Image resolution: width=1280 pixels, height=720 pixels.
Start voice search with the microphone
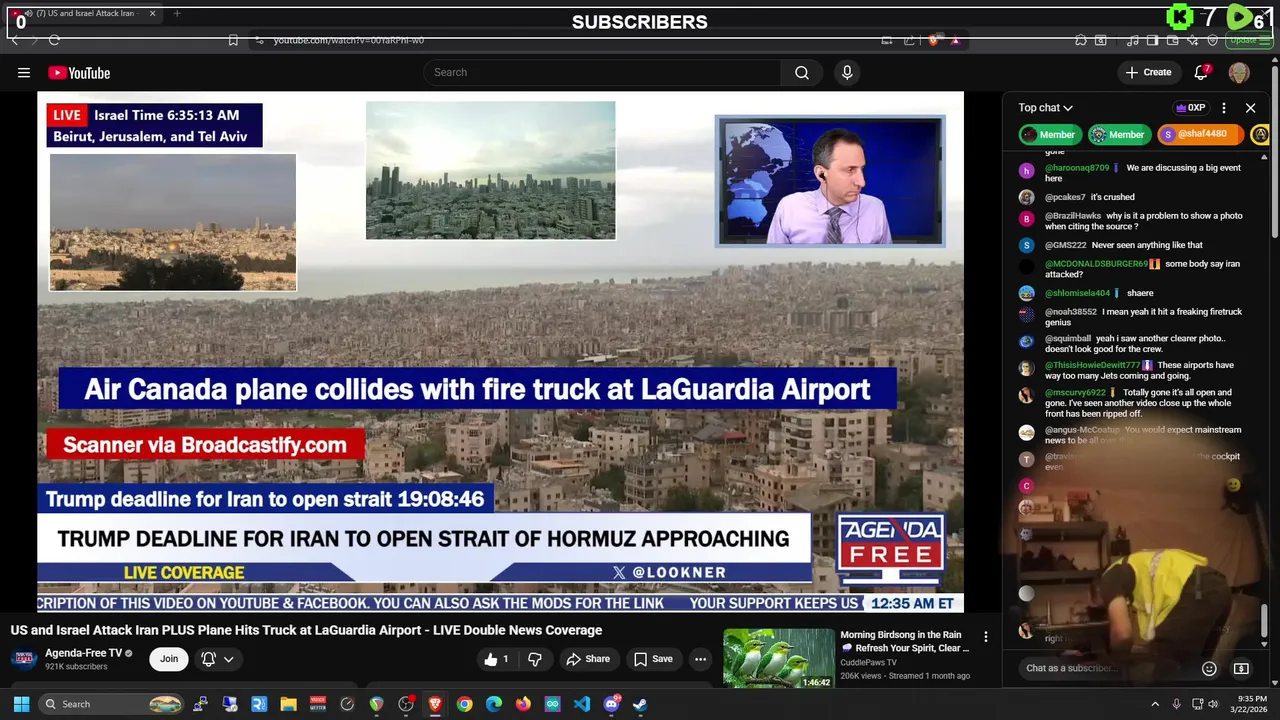[847, 72]
